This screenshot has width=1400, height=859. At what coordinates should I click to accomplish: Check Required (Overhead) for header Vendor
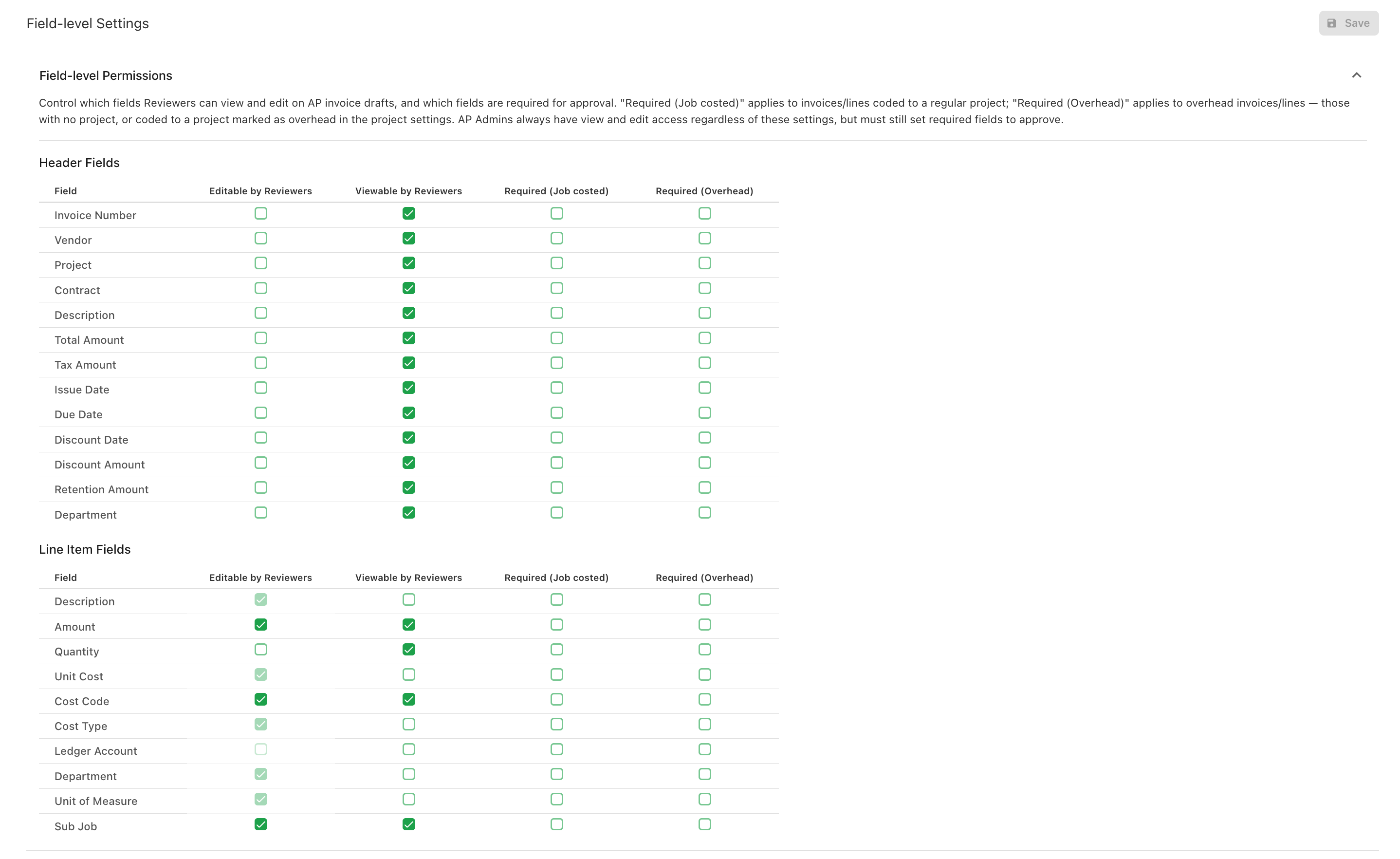[704, 238]
